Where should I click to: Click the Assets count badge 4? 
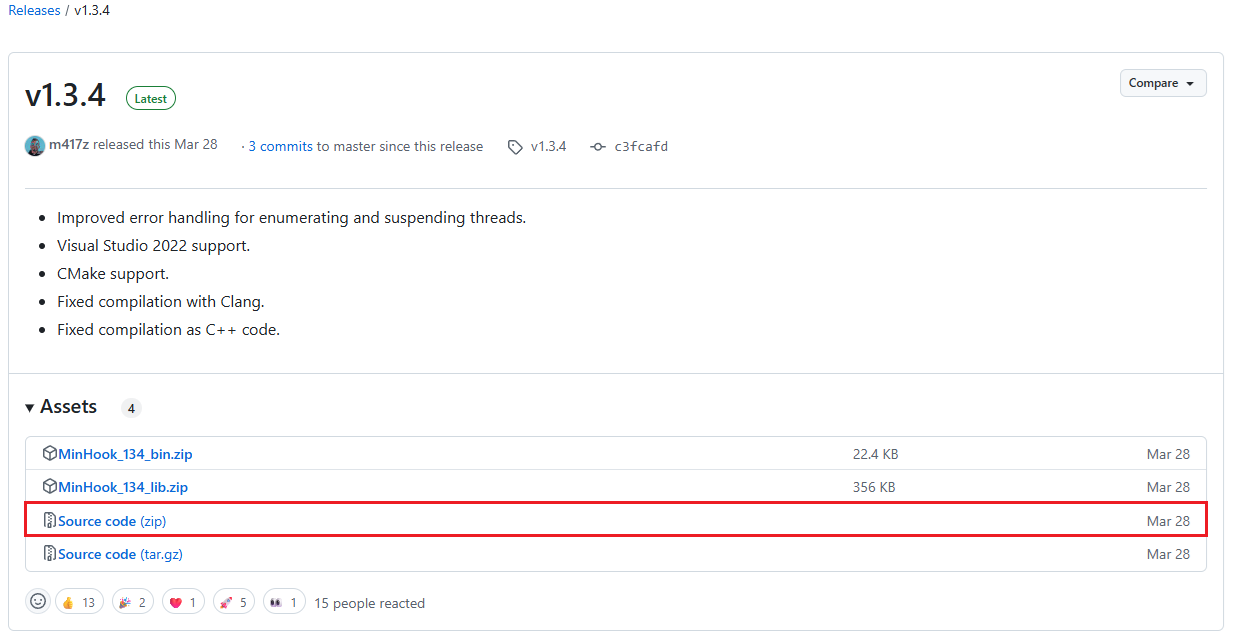(131, 408)
